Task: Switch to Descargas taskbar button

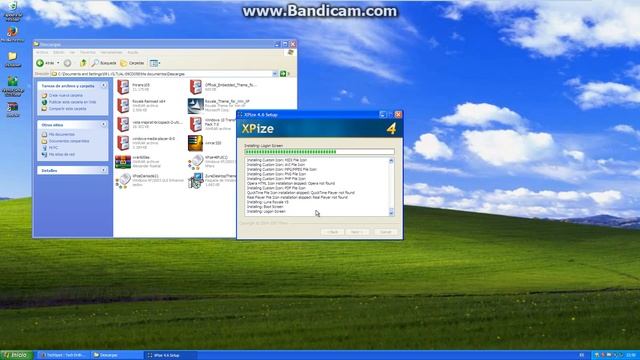Action: (117, 355)
